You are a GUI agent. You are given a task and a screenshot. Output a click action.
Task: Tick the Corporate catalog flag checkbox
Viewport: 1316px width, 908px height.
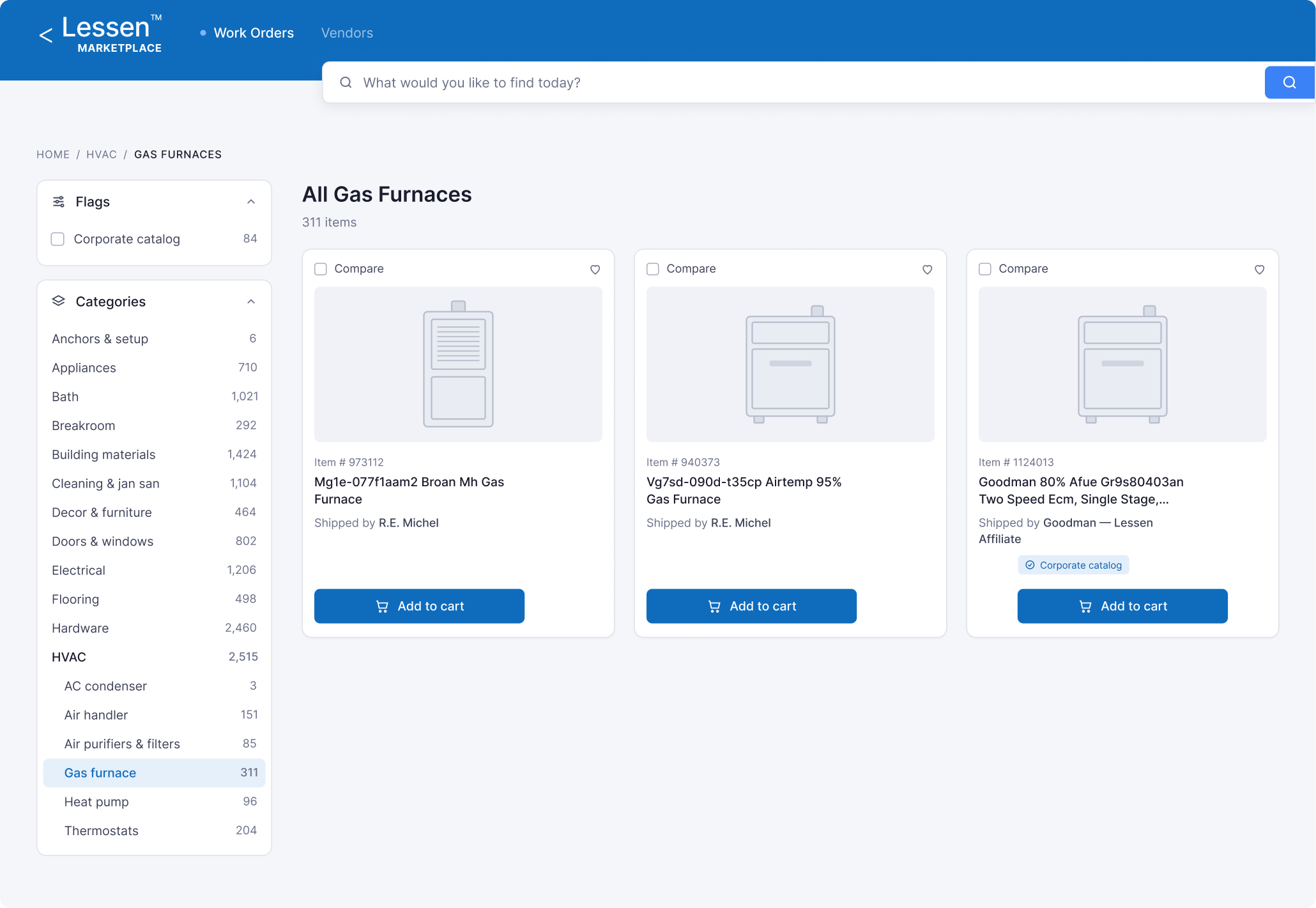coord(57,239)
